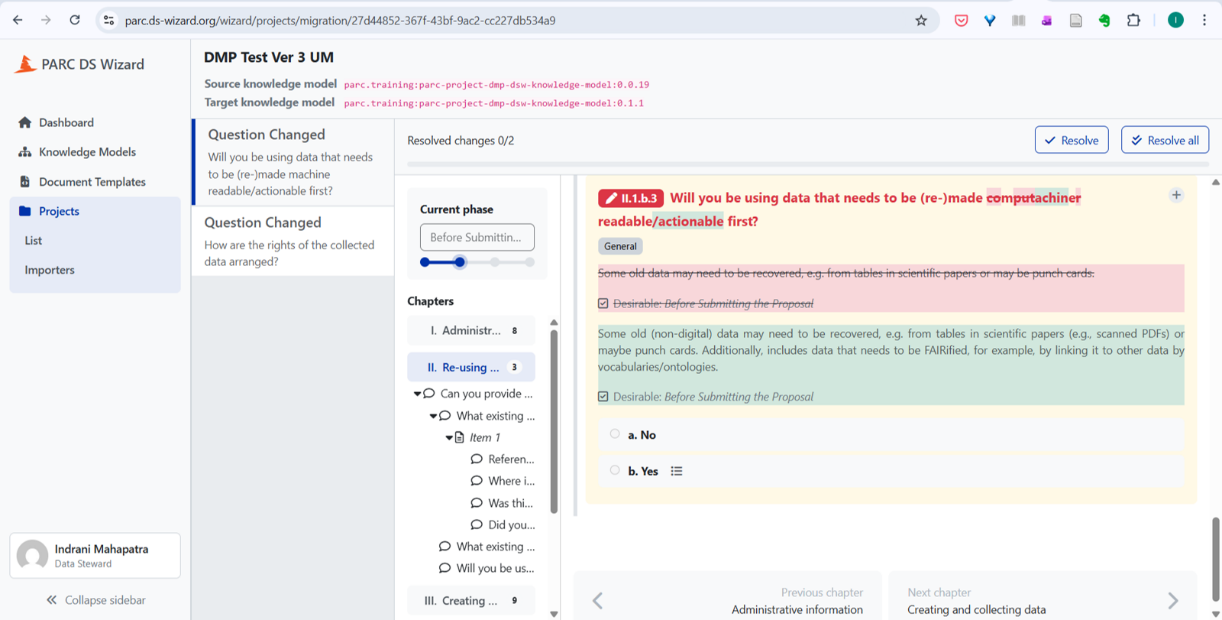Collapse sidebar using the double chevron
The height and width of the screenshot is (620, 1222).
(52, 600)
